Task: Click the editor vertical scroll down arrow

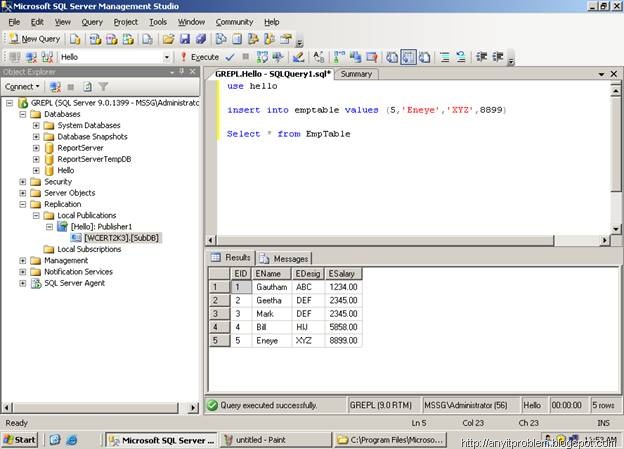Action: pyautogui.click(x=616, y=229)
